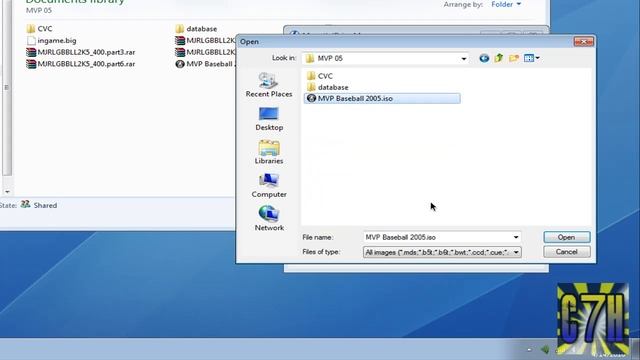Go up one level folder icon
This screenshot has width=640, height=360.
(499, 58)
